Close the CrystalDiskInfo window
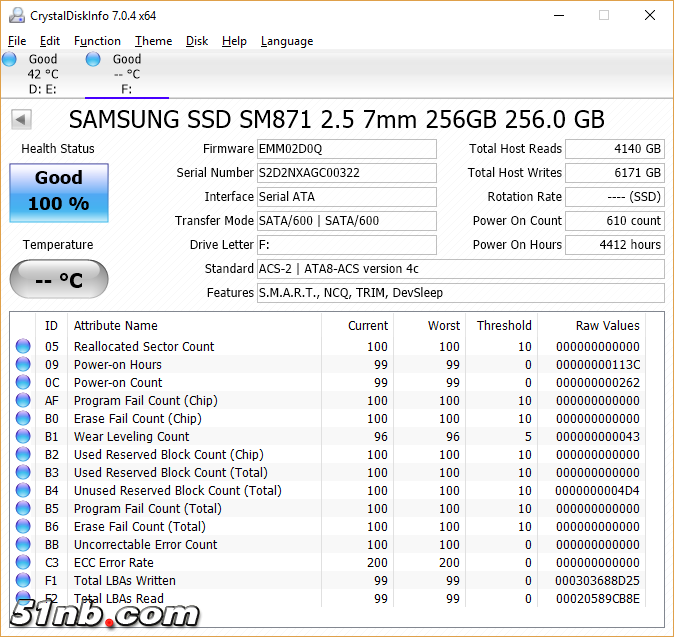The height and width of the screenshot is (637, 674). point(649,15)
